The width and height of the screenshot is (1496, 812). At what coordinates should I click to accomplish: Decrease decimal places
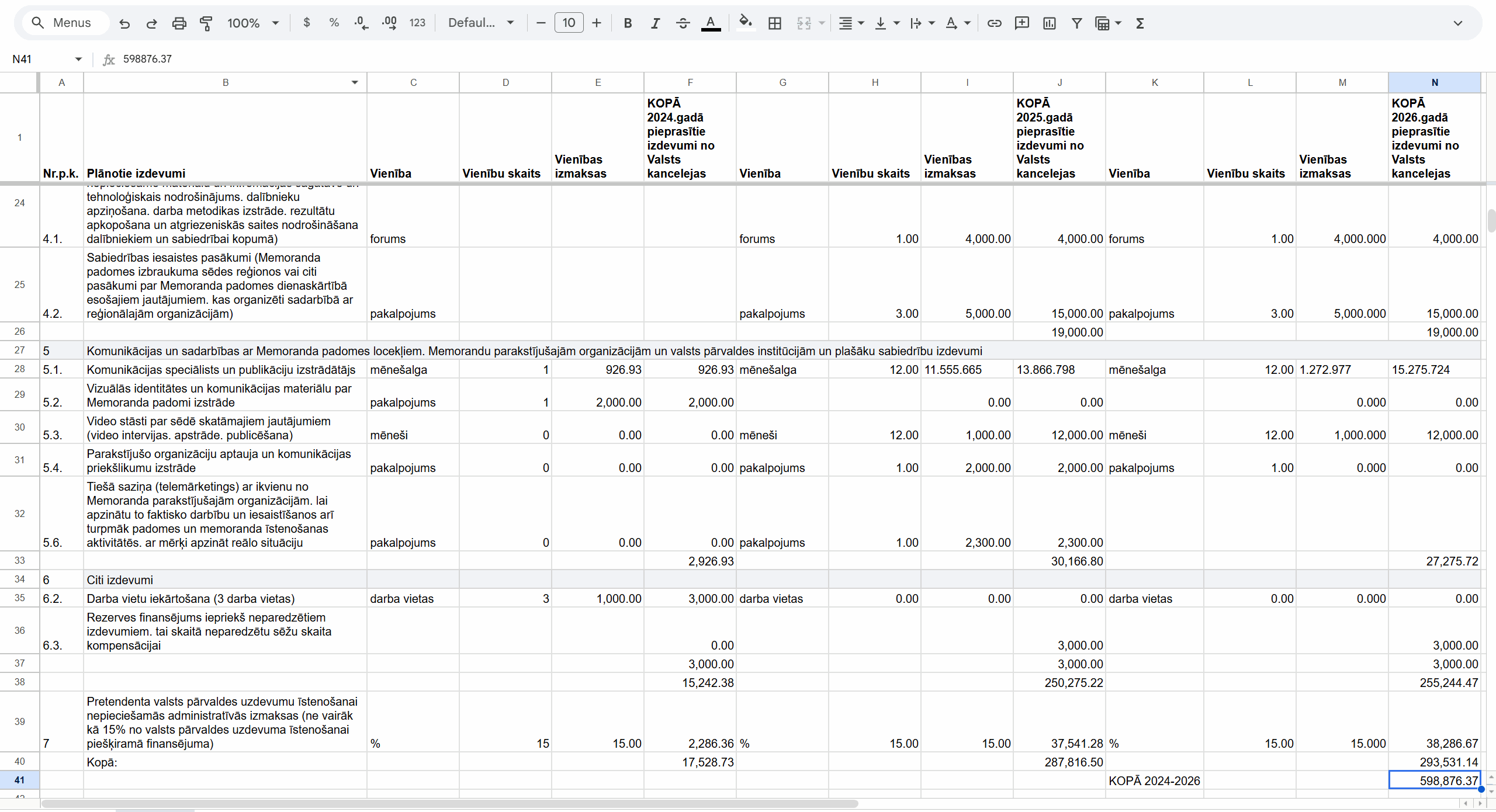(361, 23)
